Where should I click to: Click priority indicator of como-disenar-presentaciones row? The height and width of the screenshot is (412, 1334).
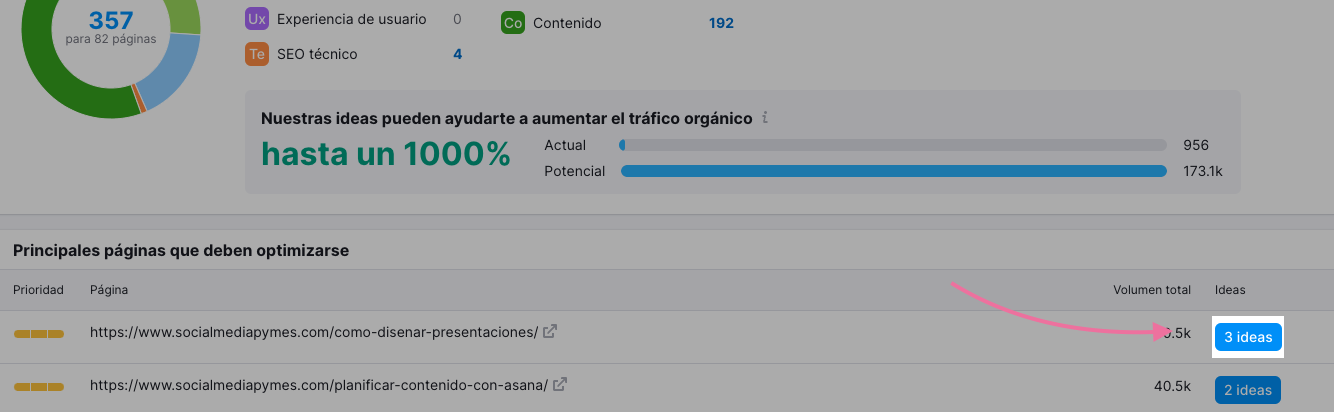pyautogui.click(x=38, y=333)
